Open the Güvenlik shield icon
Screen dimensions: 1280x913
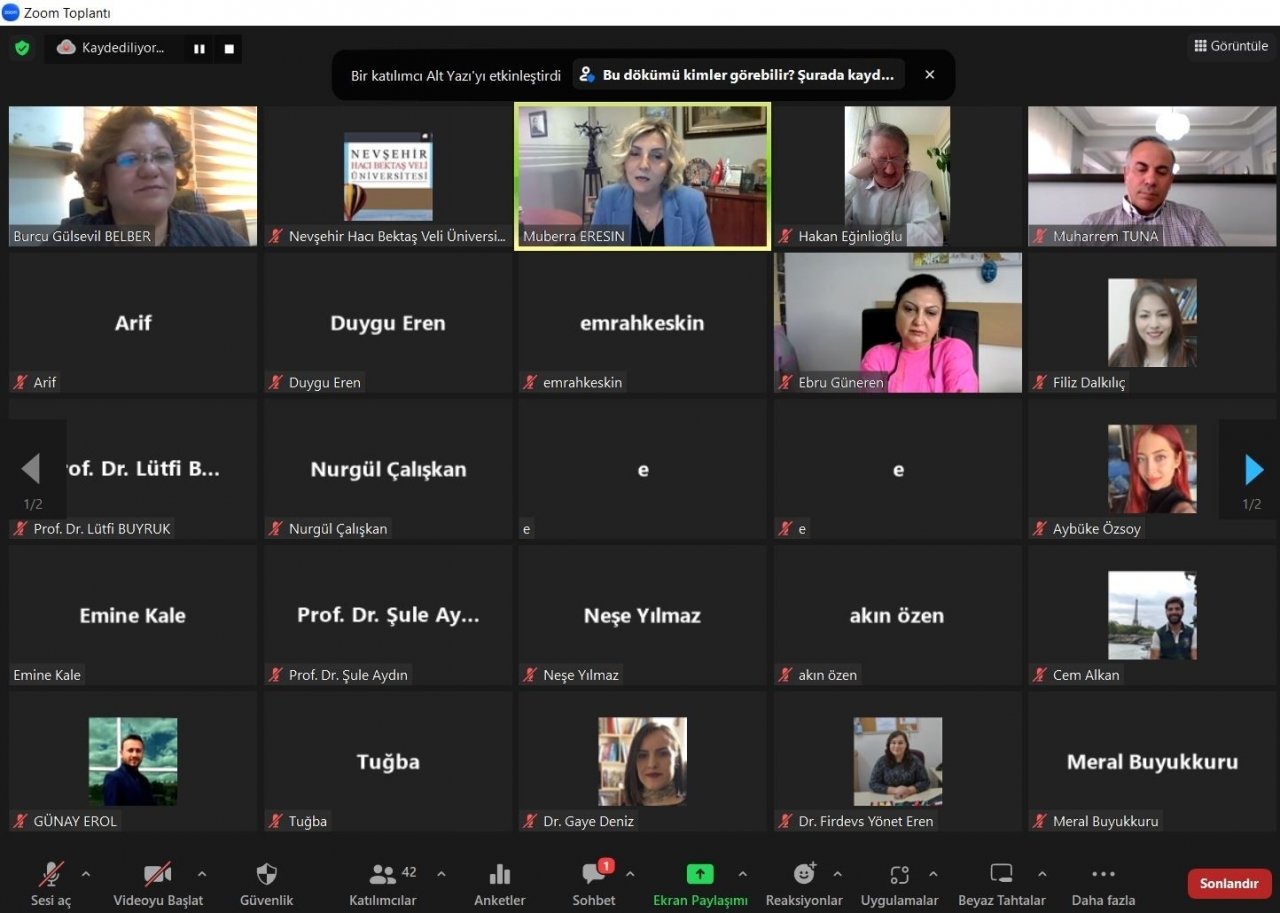[x=266, y=875]
